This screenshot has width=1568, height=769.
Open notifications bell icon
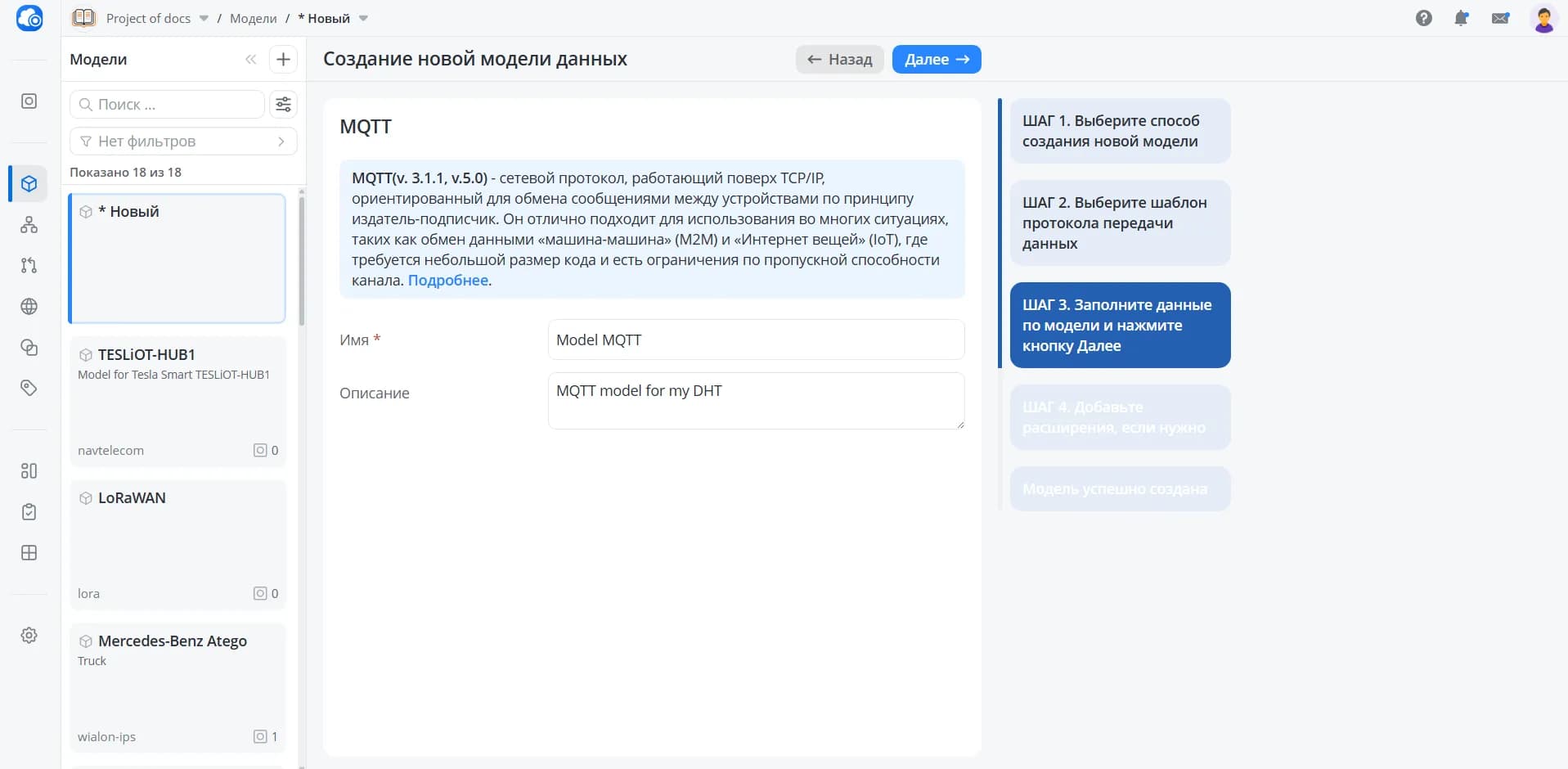pos(1462,18)
